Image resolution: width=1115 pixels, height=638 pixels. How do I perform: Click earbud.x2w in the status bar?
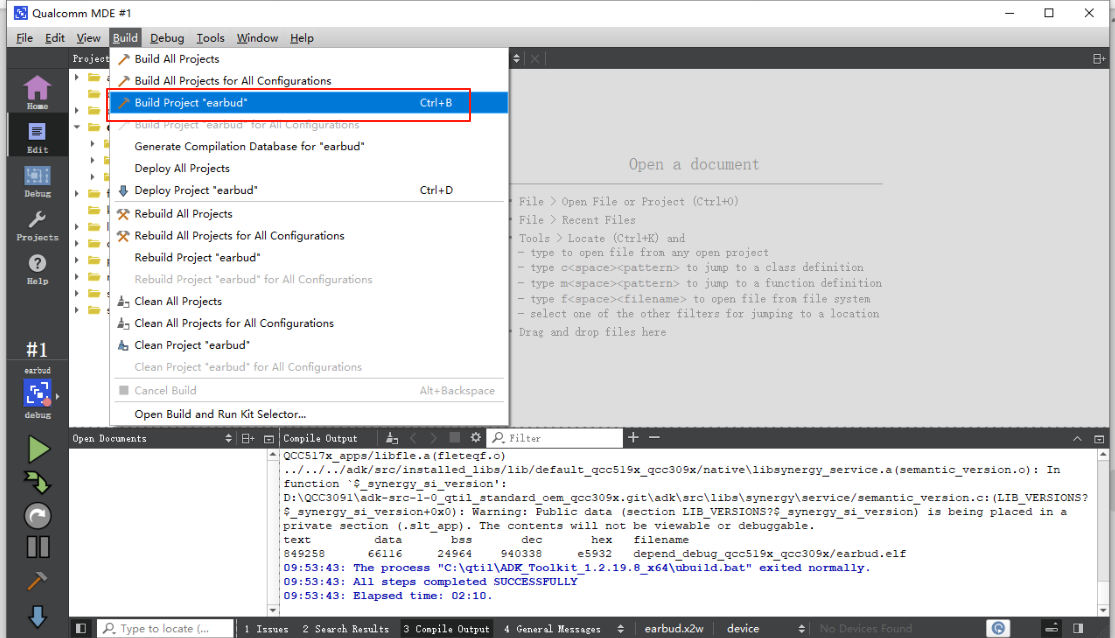click(x=673, y=629)
